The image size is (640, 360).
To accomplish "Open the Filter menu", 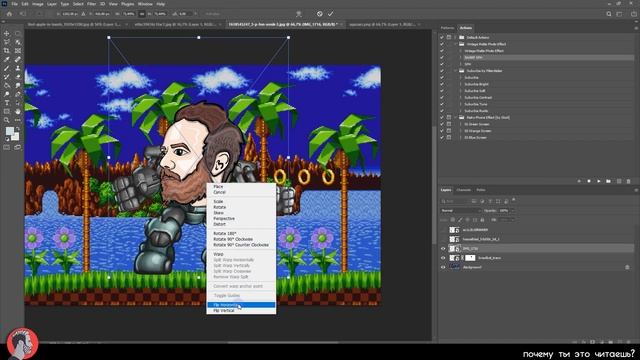I will tap(91, 4).
